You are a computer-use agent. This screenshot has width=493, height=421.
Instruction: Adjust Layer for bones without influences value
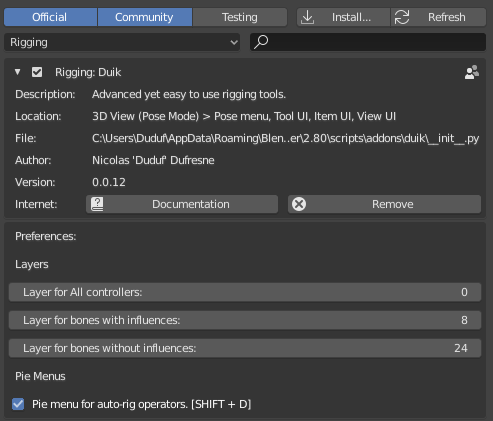[x=245, y=348]
